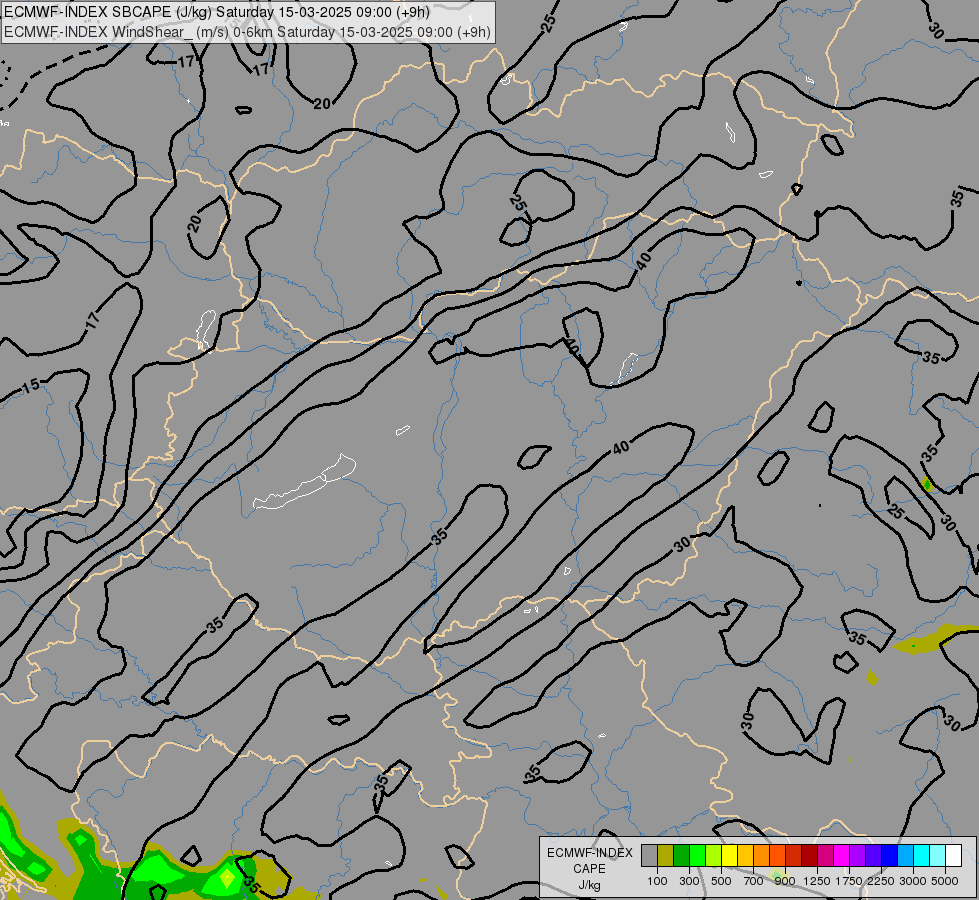Click the 15 wind shear contour label
The height and width of the screenshot is (900, 979).
(31, 386)
